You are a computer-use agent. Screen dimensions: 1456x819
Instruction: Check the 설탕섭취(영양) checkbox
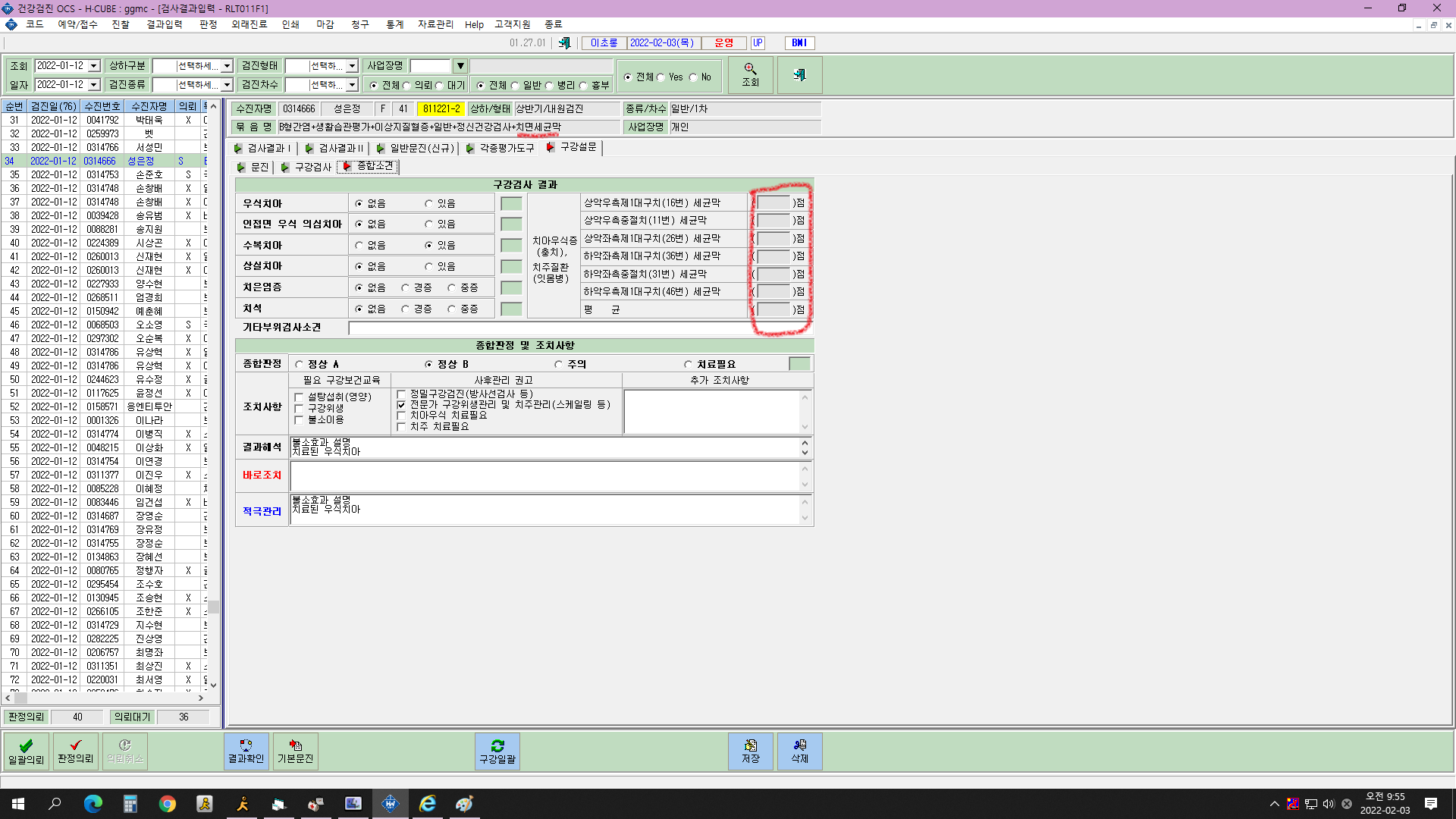click(x=299, y=397)
